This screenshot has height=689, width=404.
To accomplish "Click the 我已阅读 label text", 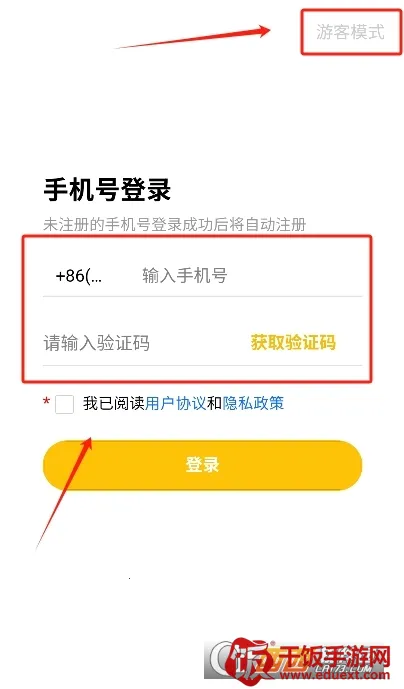I will click(x=114, y=403).
